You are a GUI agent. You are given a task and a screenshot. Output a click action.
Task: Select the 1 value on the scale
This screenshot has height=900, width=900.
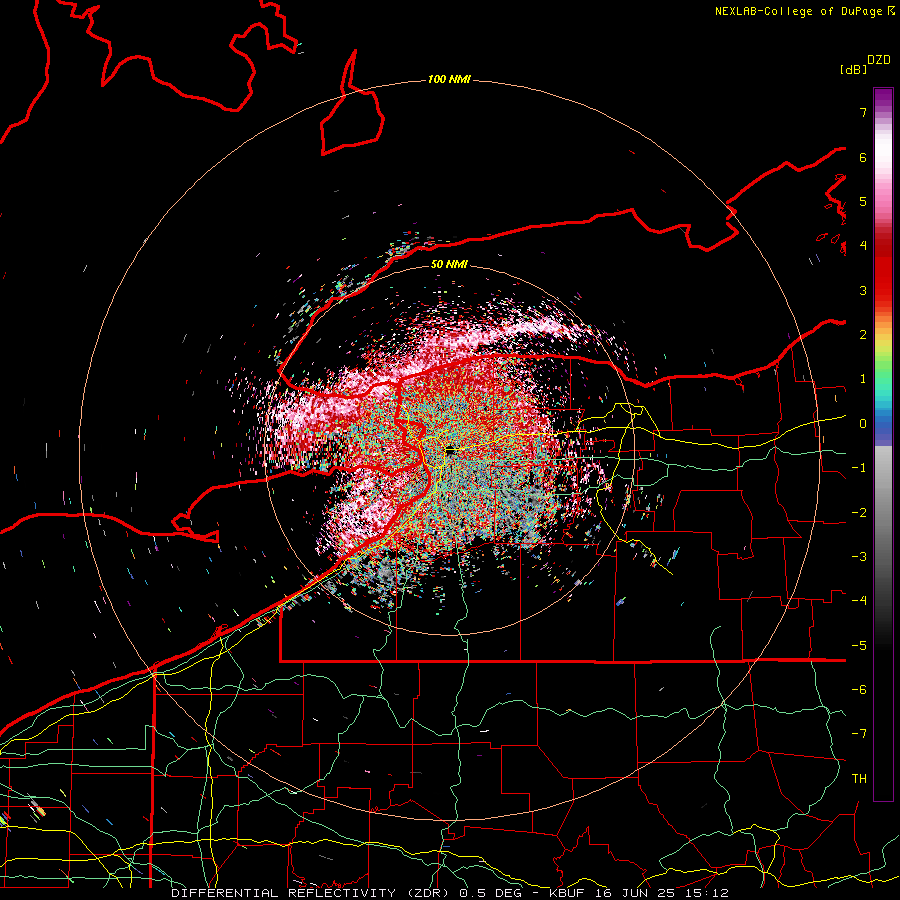tap(863, 379)
